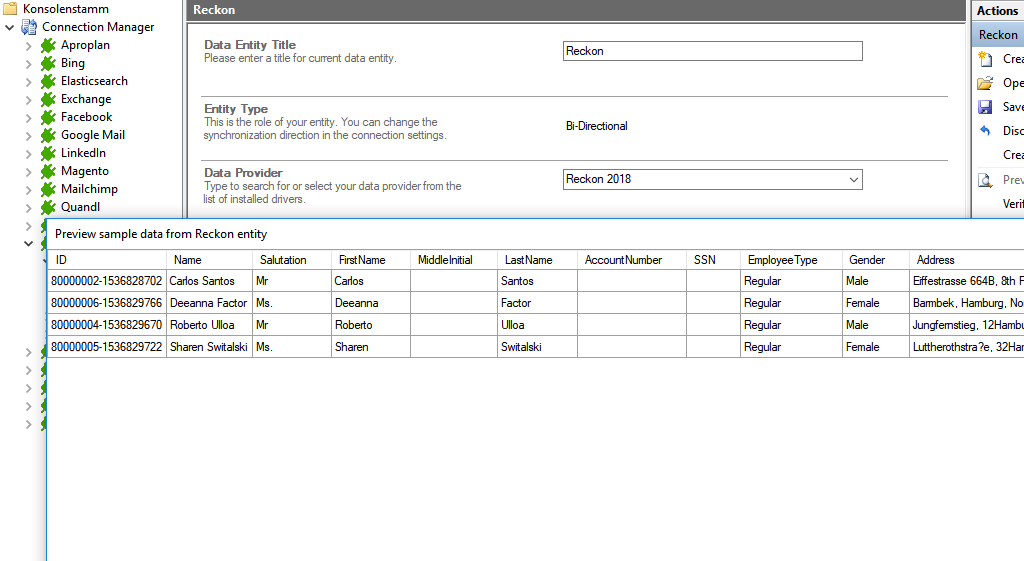Collapse the Connection Manager tree node
1024x561 pixels.
[10, 27]
